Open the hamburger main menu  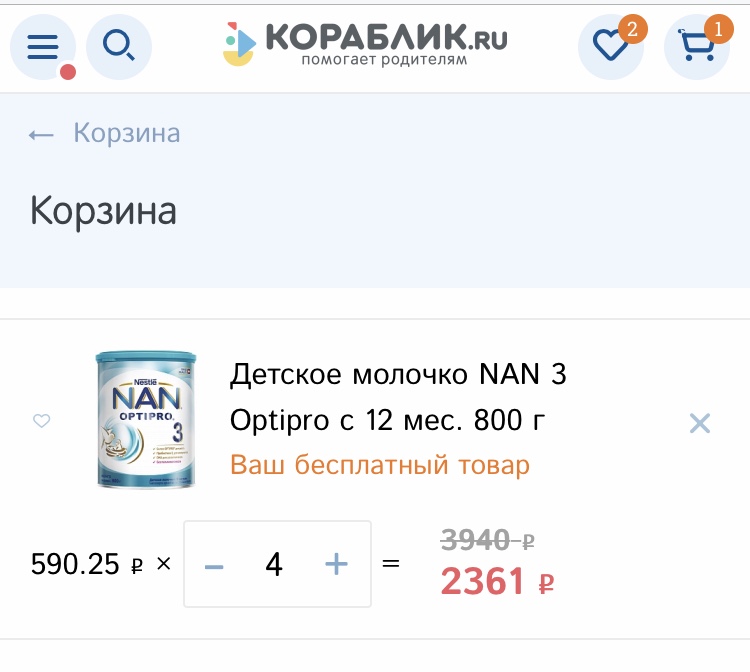click(x=43, y=47)
